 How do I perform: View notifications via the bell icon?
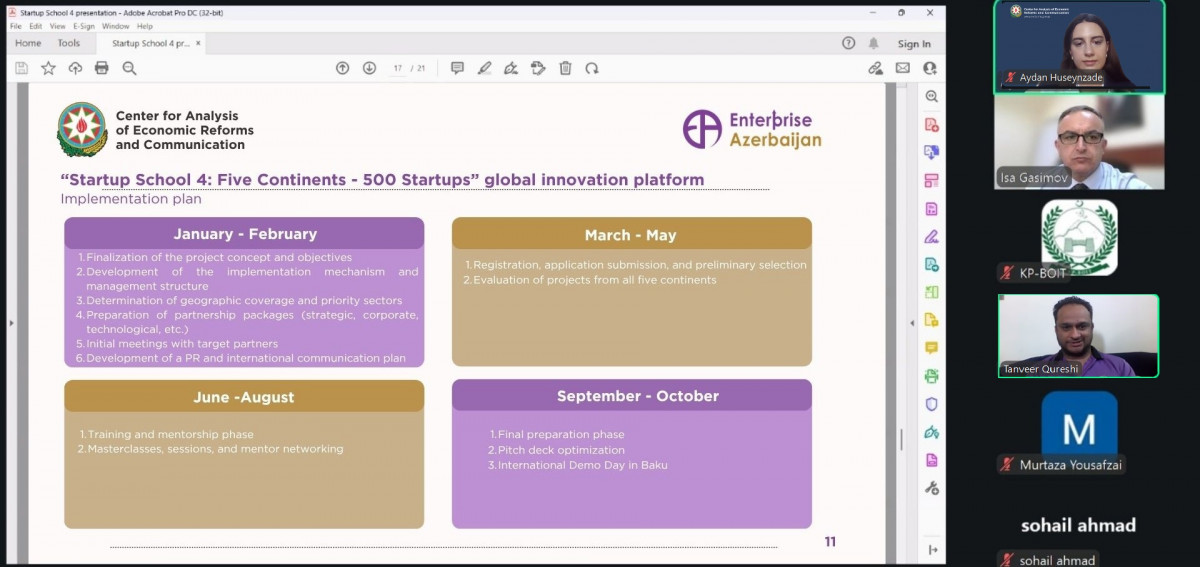874,43
